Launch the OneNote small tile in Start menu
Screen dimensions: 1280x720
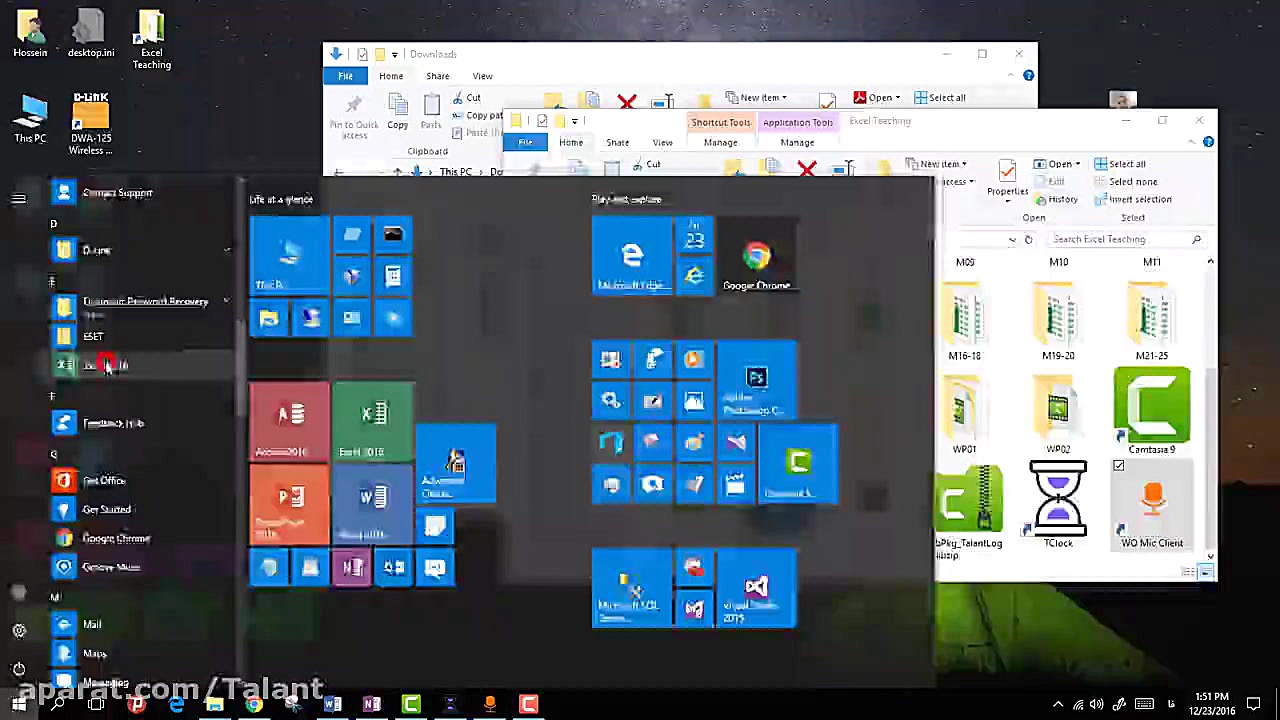pyautogui.click(x=352, y=568)
